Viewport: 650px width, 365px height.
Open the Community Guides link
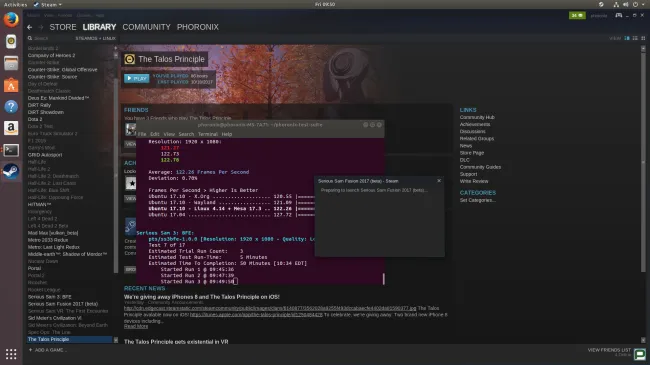coord(480,167)
